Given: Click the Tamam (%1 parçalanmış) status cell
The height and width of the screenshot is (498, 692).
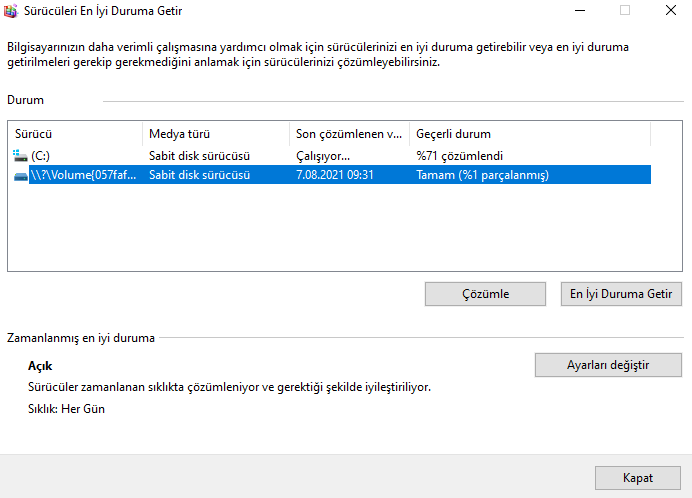Looking at the screenshot, I should 483,176.
